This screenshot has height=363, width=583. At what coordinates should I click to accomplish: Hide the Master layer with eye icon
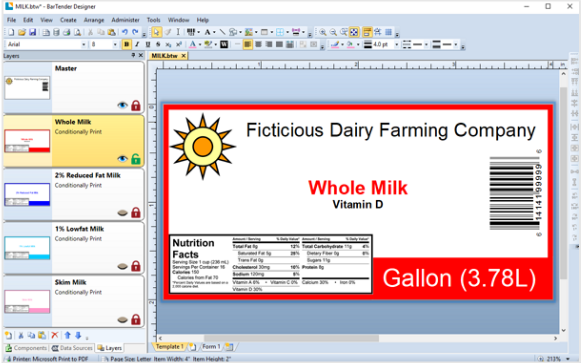point(122,106)
